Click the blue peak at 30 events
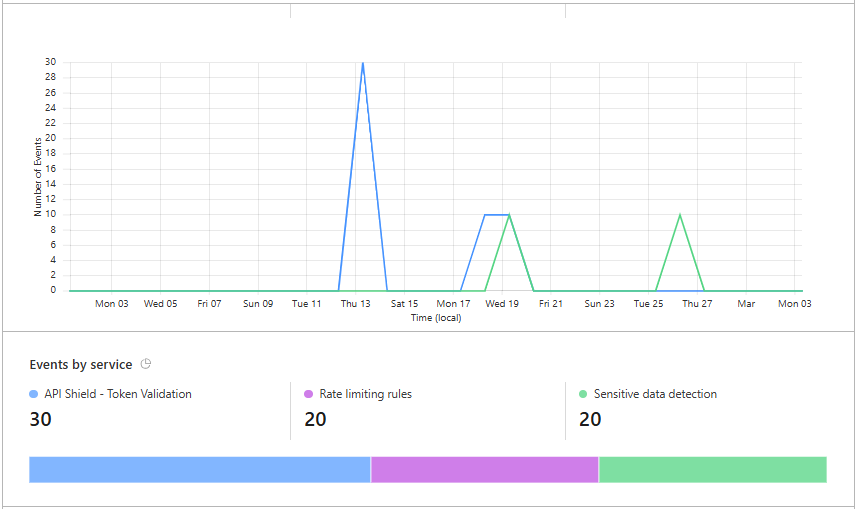The width and height of the screenshot is (859, 509). [362, 63]
